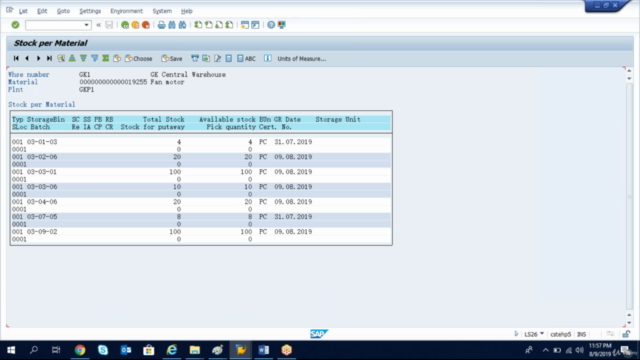
Task: Click the column-left arrow in the list toolbar
Action: point(27,58)
